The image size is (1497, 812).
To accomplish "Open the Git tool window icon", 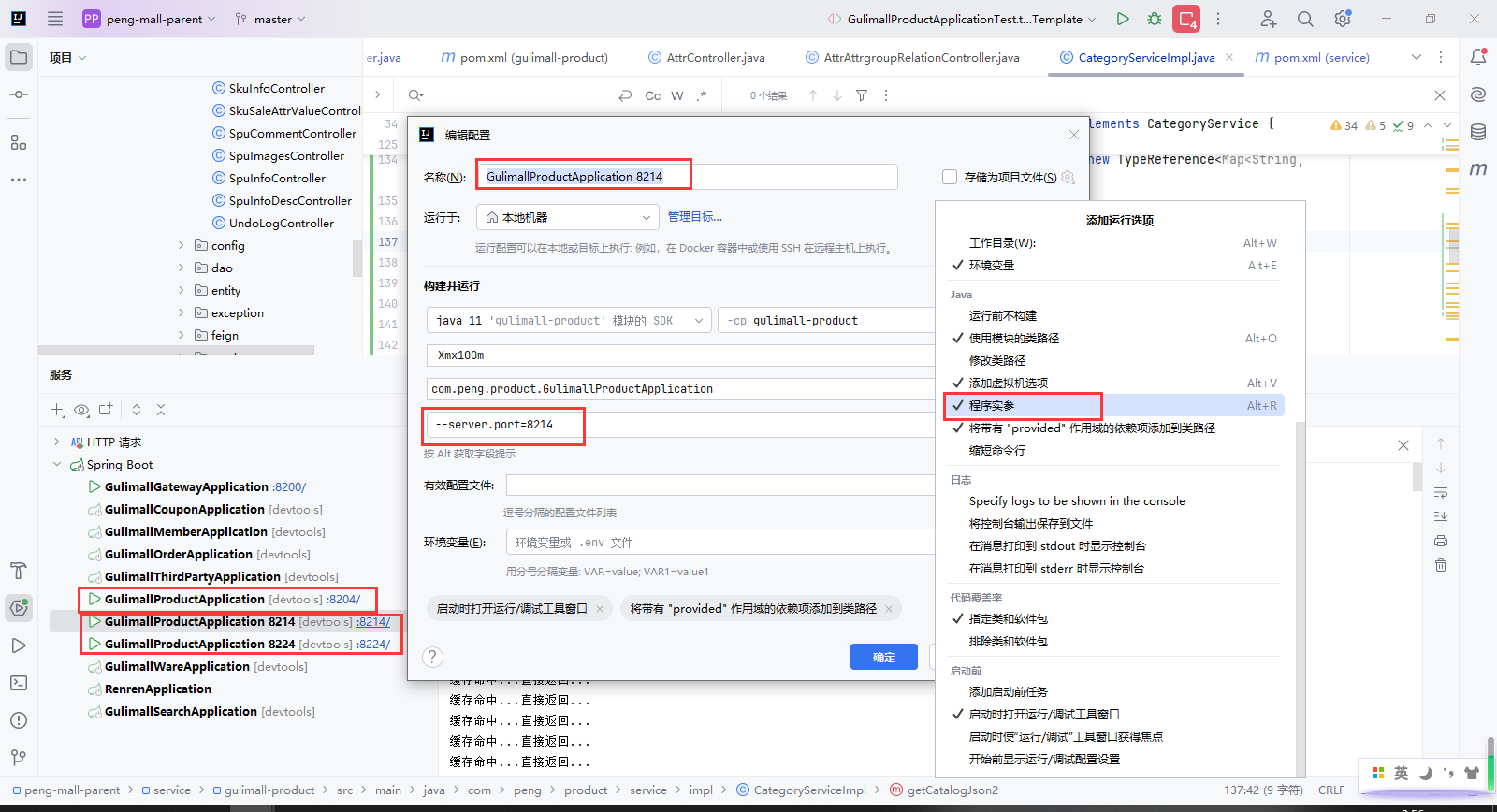I will [x=19, y=758].
